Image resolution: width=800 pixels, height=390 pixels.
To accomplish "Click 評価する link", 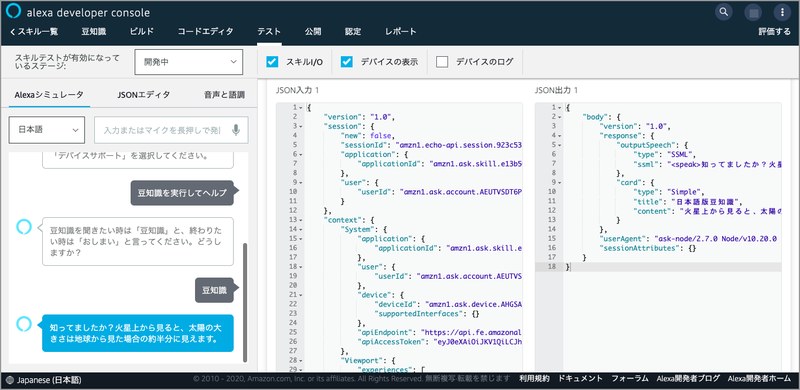I will pos(774,32).
